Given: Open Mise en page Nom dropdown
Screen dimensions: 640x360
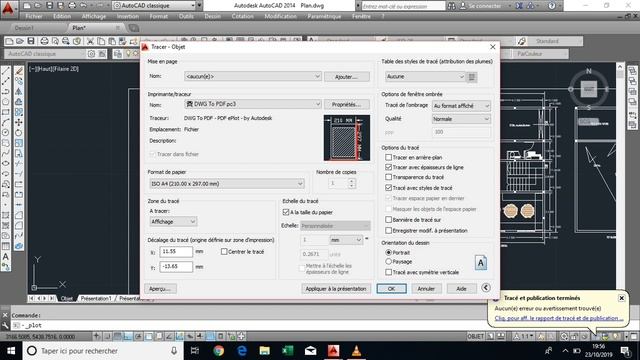Looking at the screenshot, I should 253,76.
